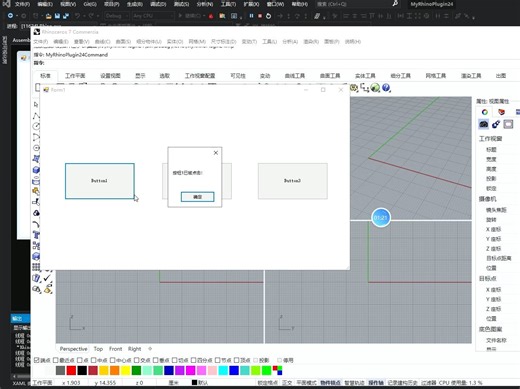520x389 pixels.
Task: Open Rhino's second toolbar tab after Standard
Action: pos(75,76)
